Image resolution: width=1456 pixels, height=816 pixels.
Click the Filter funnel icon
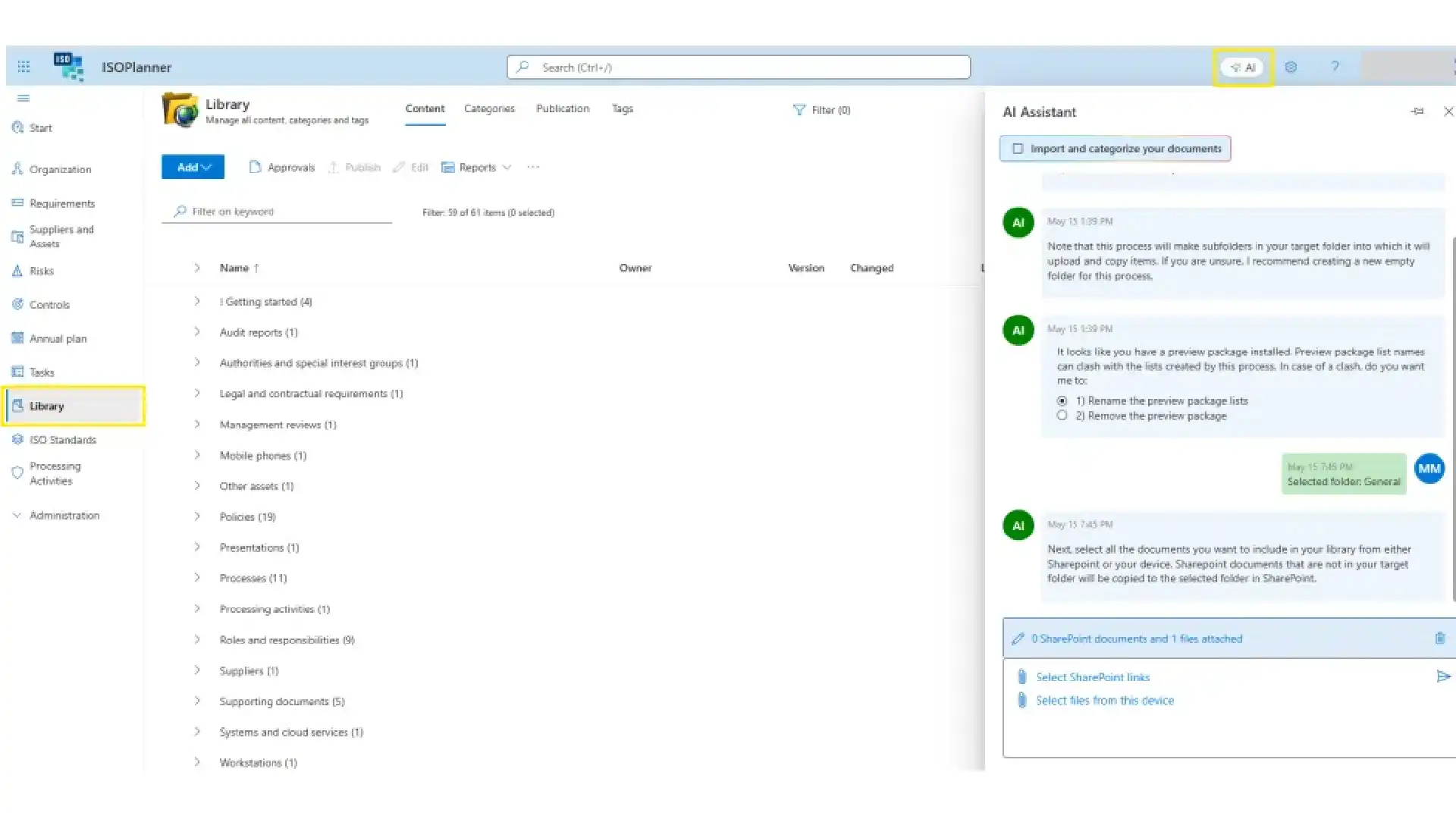[x=799, y=110]
